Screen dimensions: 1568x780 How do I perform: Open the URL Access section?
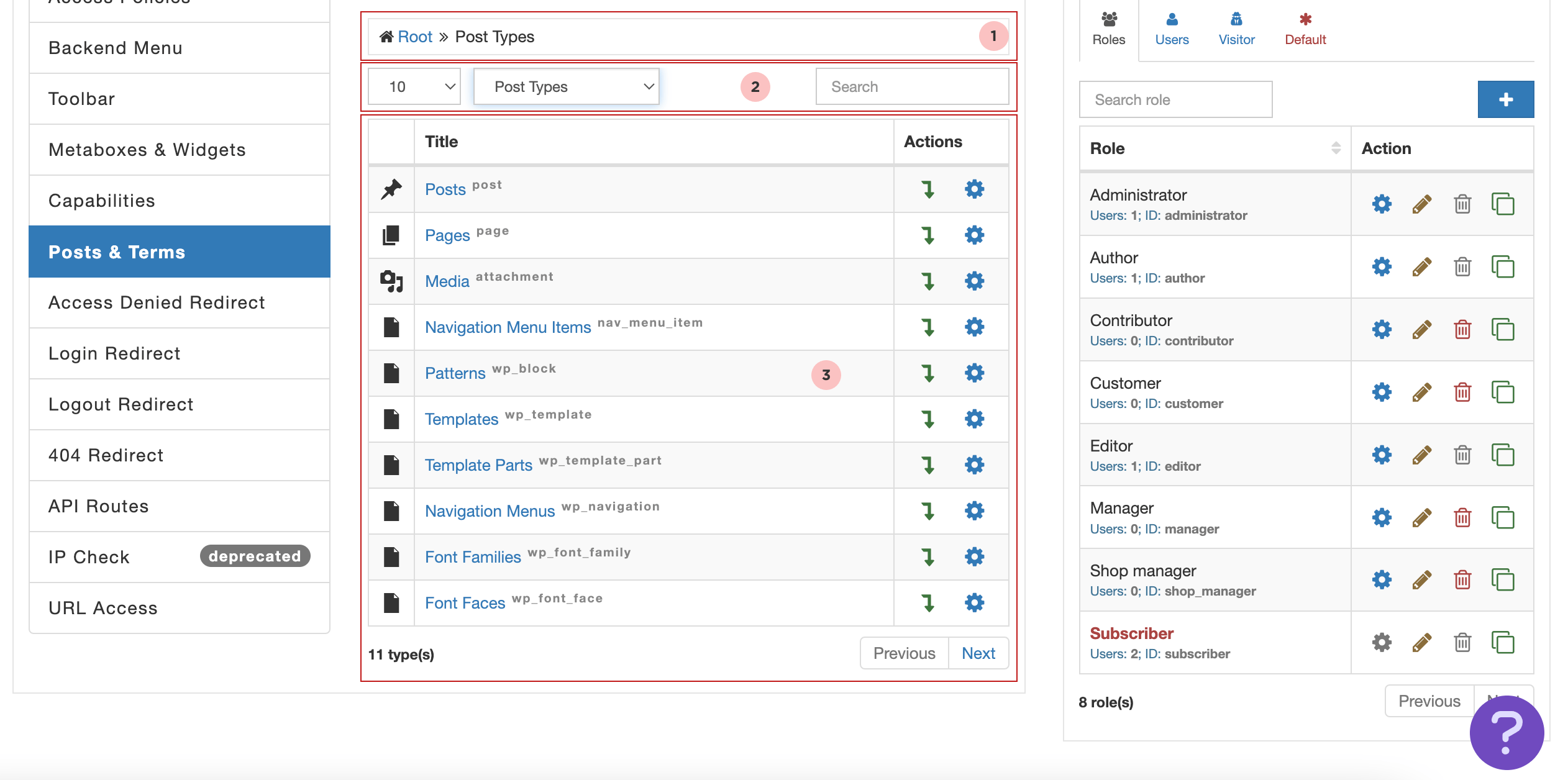(180, 608)
